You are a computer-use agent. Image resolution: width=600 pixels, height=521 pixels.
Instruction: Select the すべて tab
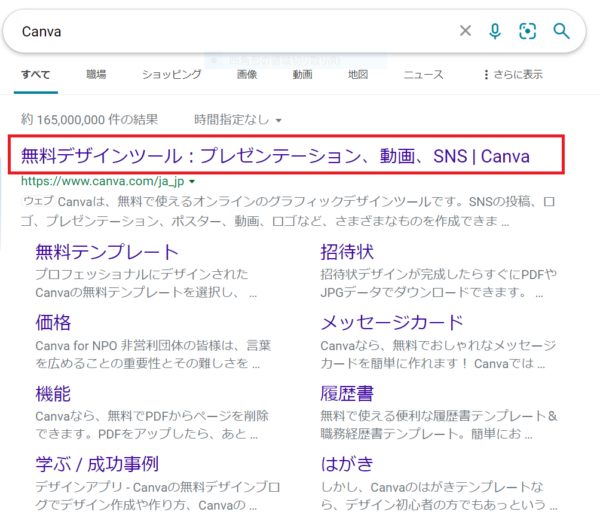click(36, 74)
